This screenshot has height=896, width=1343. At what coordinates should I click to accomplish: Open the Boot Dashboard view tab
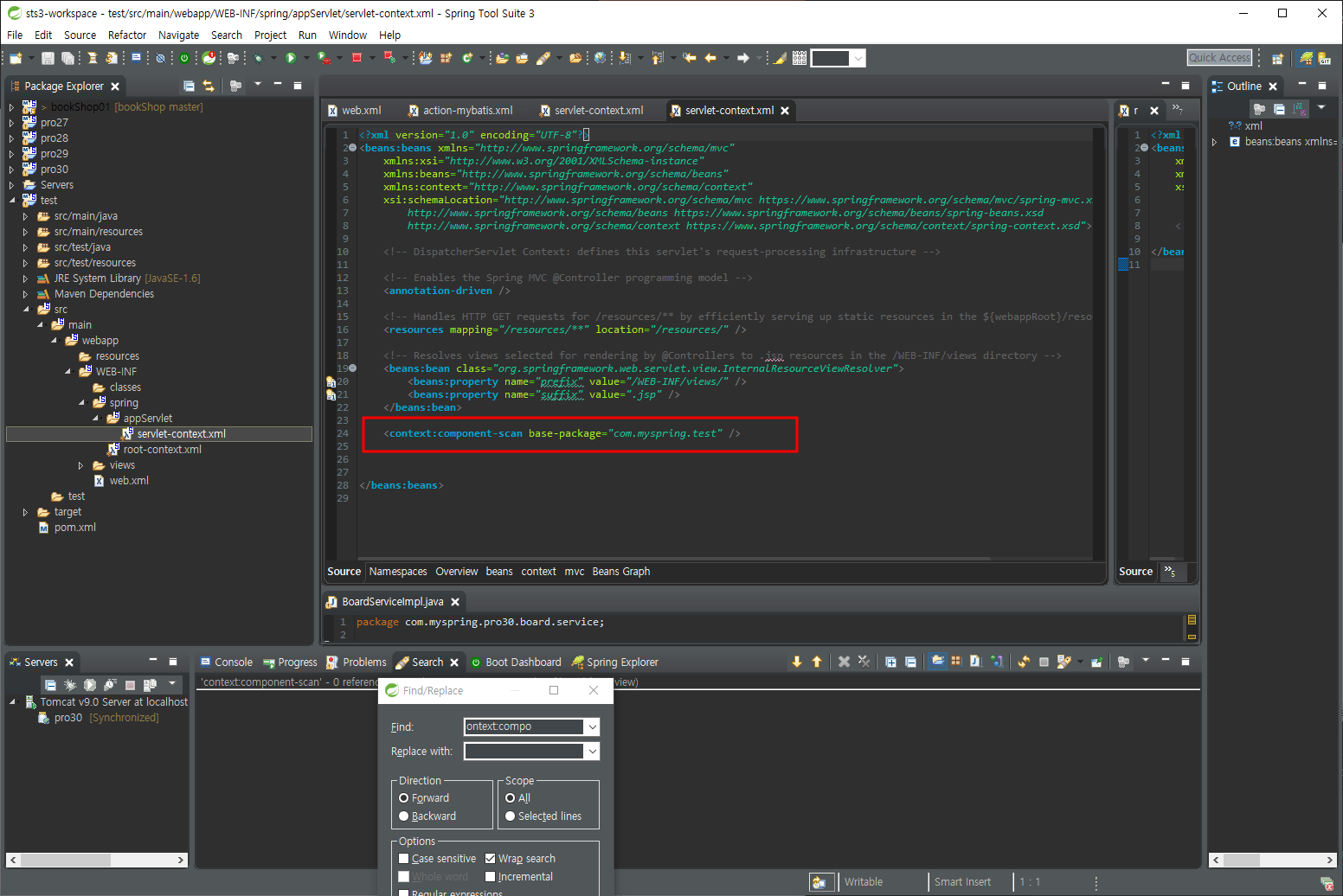517,662
